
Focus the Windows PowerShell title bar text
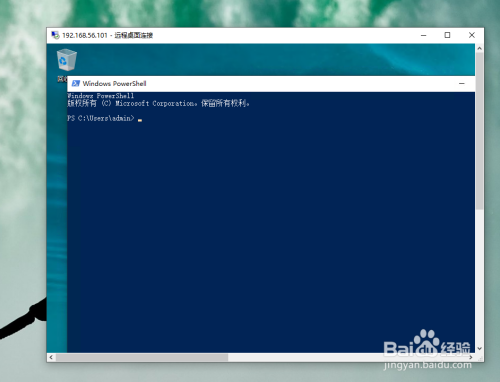(114, 83)
